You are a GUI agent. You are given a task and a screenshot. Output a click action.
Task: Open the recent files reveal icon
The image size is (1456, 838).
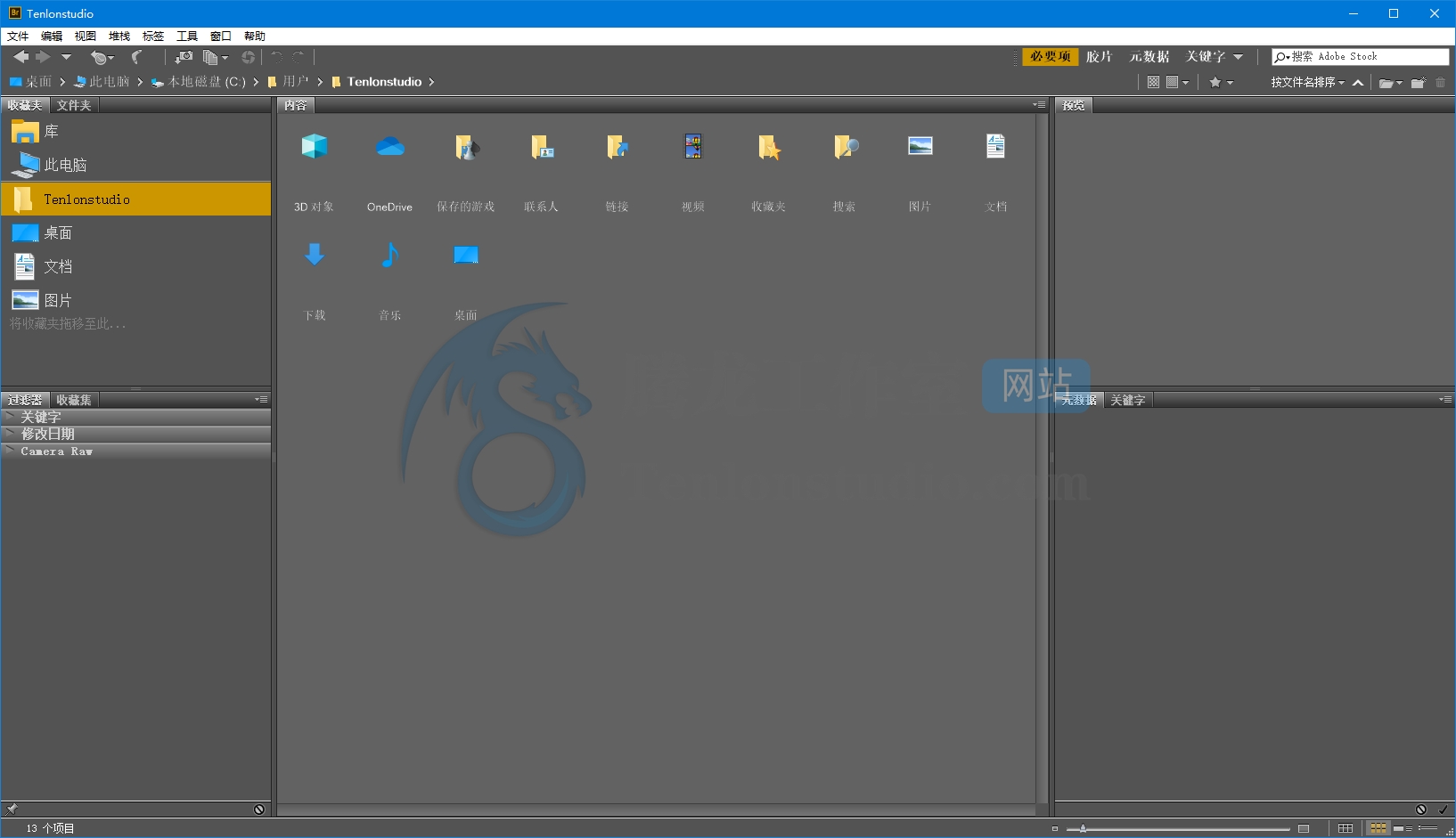pyautogui.click(x=102, y=57)
